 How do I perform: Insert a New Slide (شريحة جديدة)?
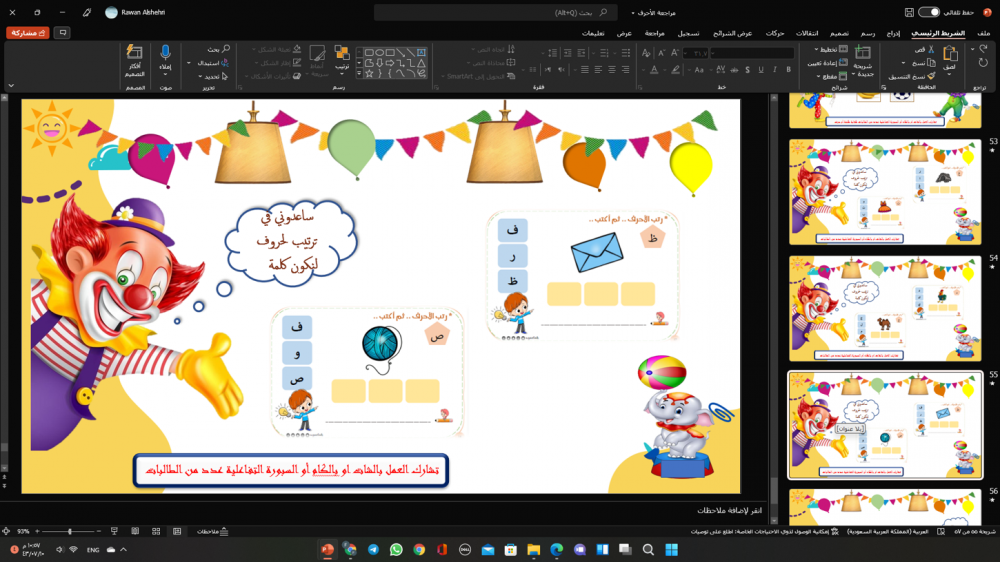pos(862,61)
